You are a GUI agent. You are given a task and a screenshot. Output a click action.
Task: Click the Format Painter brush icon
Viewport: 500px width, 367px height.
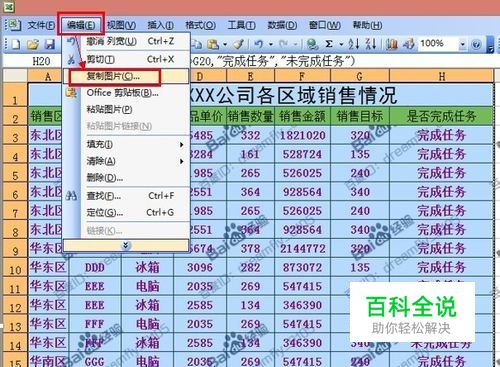(x=239, y=44)
